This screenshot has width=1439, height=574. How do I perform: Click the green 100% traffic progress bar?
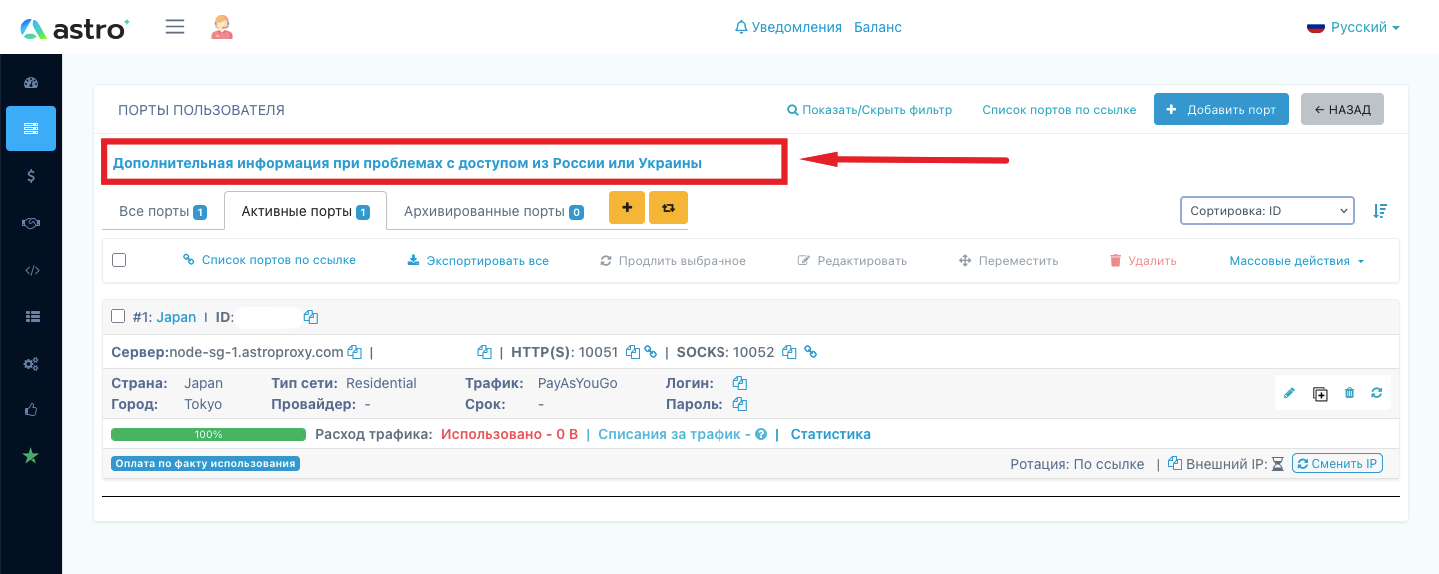[208, 435]
